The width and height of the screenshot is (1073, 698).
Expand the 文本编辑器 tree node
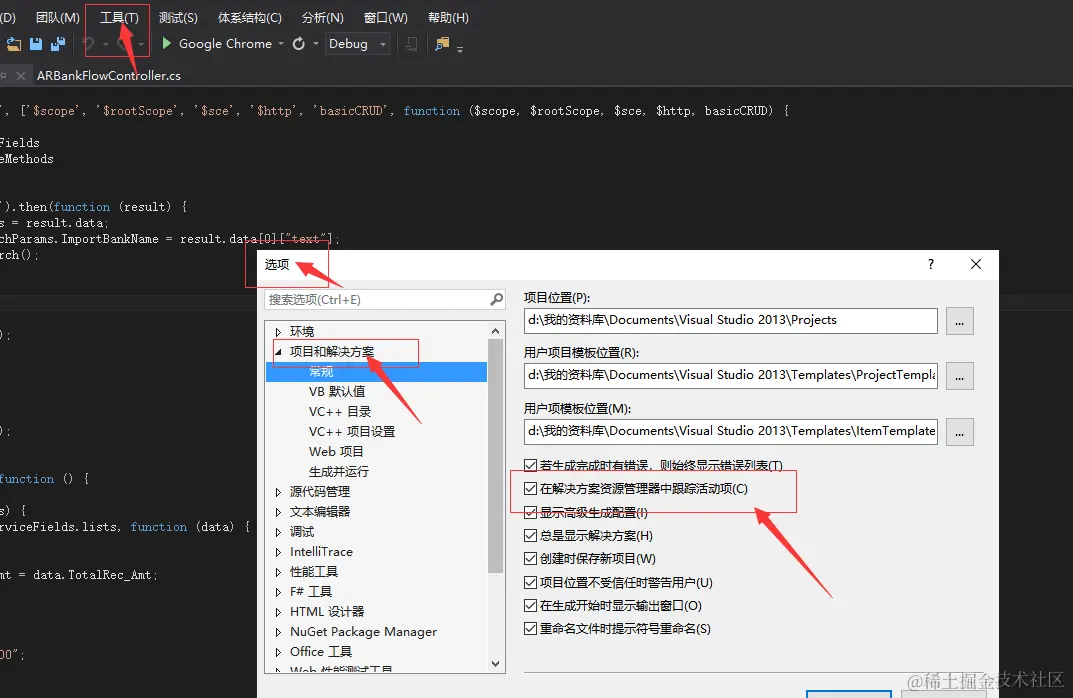(279, 512)
